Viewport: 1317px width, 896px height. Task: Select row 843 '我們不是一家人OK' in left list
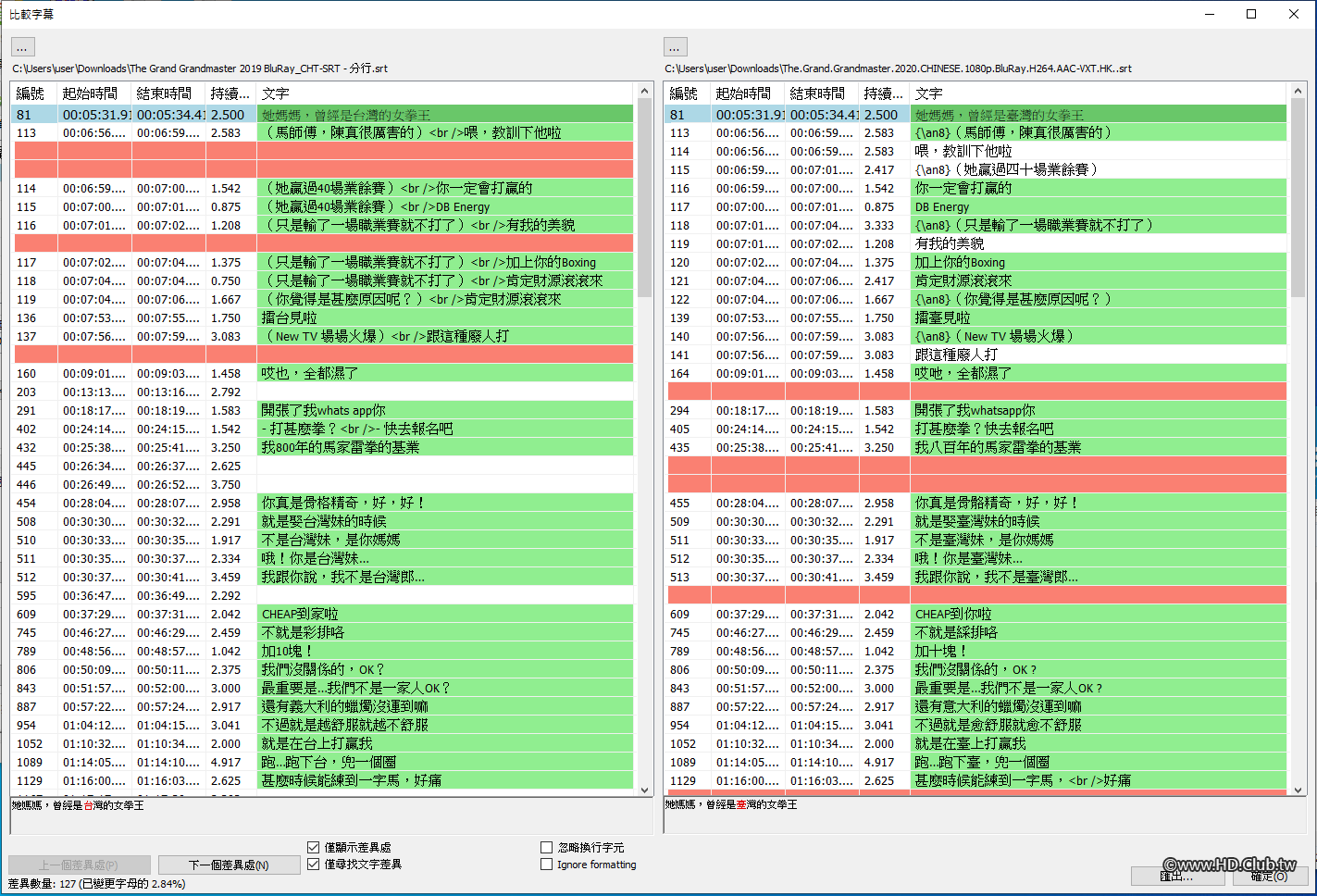322,689
